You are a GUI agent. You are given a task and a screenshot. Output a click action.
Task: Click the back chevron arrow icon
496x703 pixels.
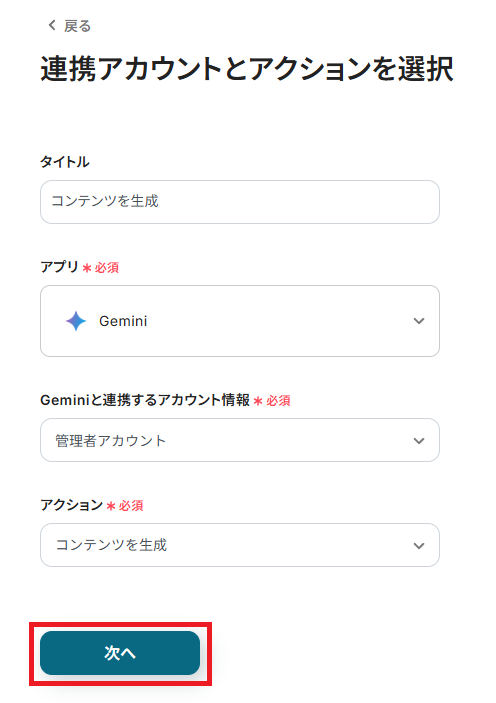click(x=52, y=26)
